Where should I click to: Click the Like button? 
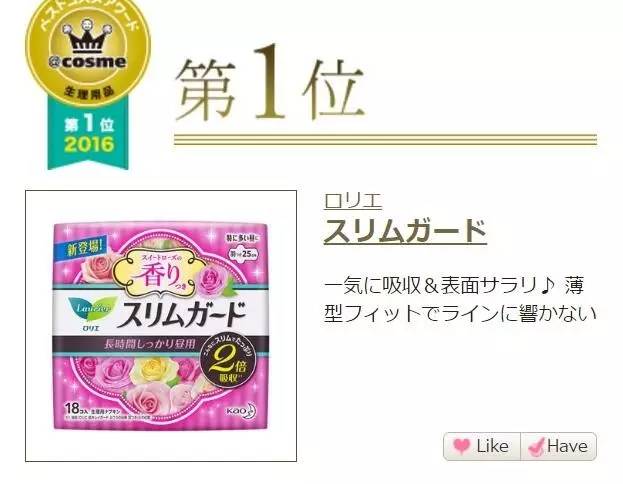click(x=482, y=446)
